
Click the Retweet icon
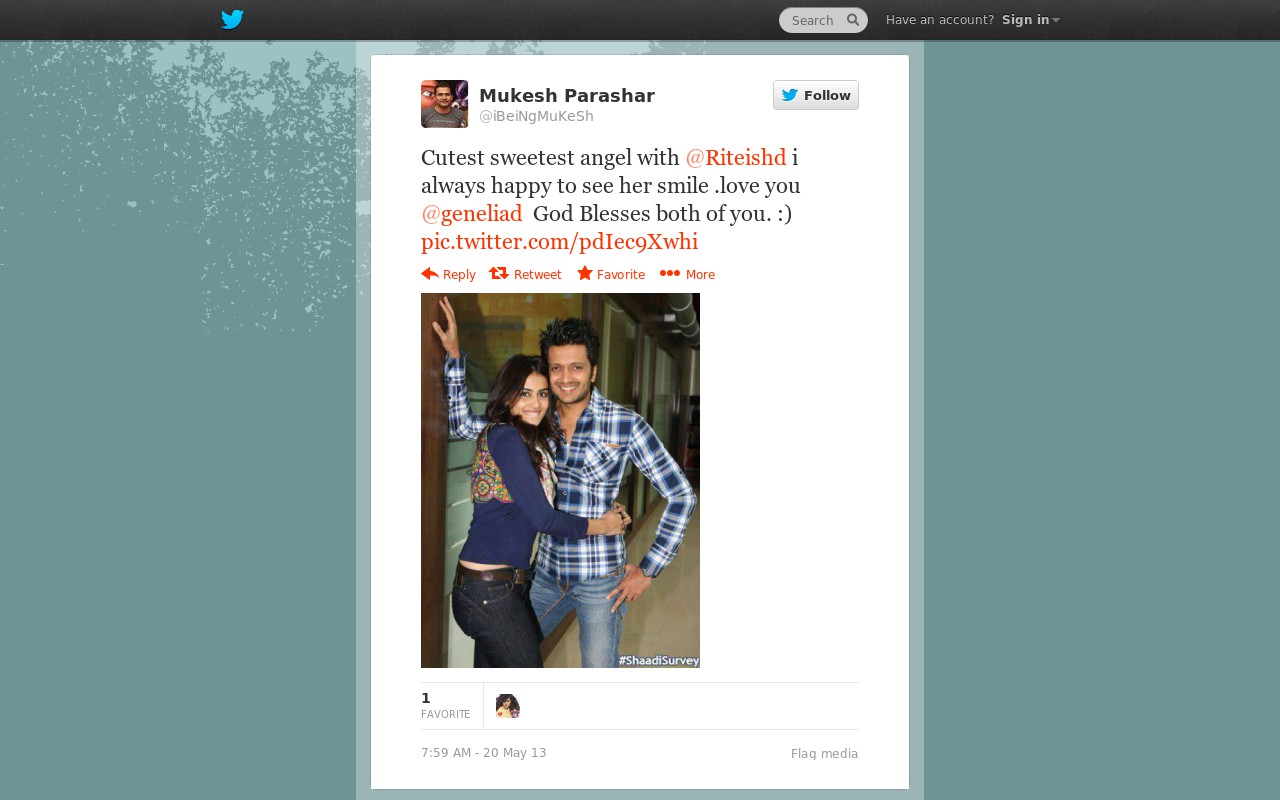click(499, 274)
